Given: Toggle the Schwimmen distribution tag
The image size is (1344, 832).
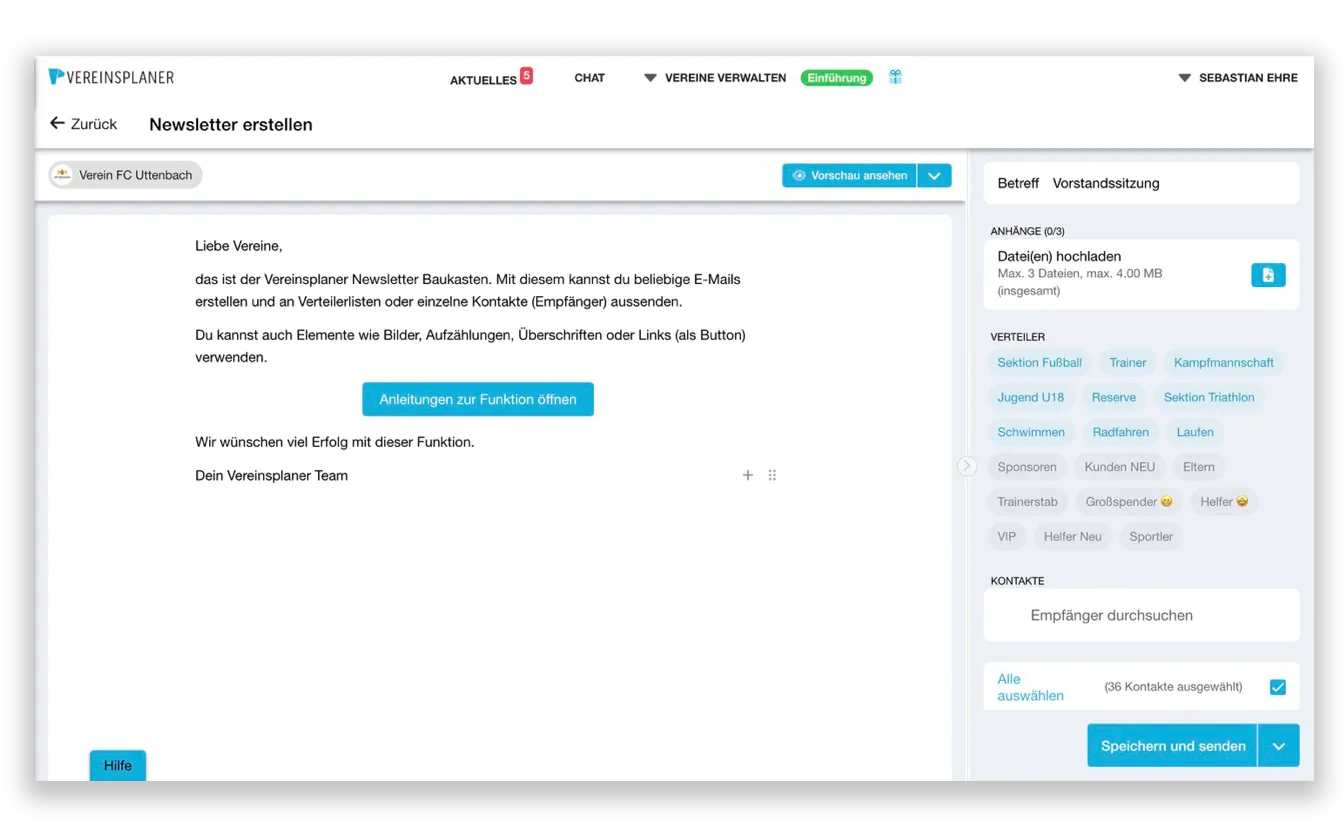Looking at the screenshot, I should tap(1031, 432).
